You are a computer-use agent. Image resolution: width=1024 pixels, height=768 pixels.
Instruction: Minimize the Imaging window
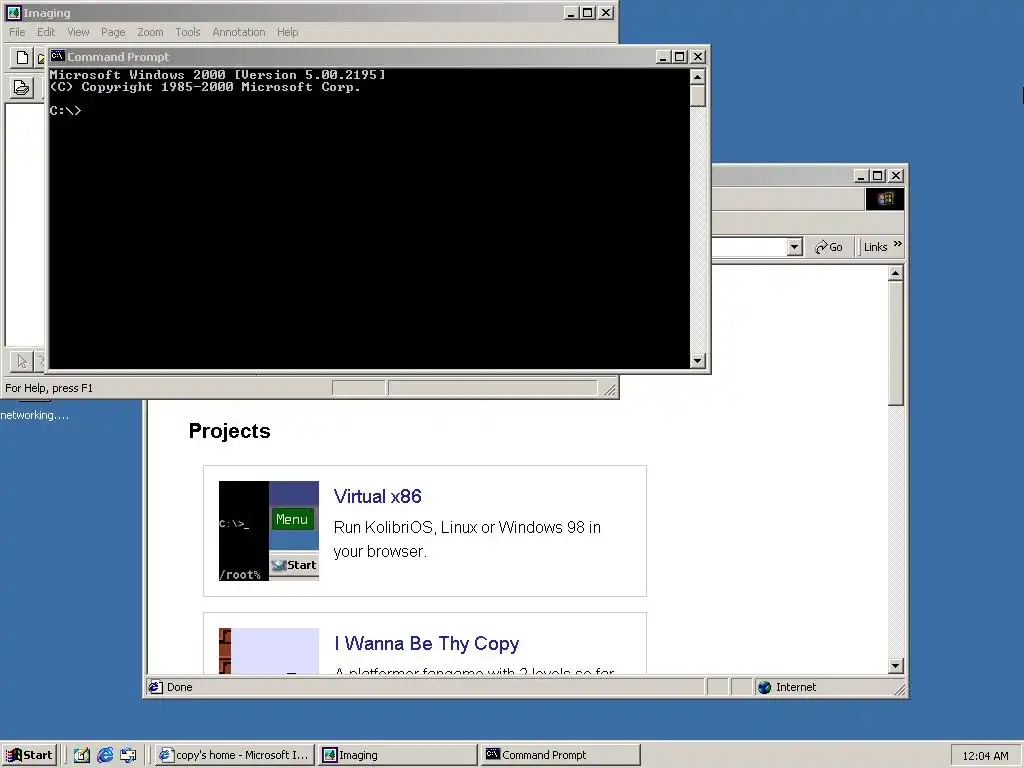point(571,12)
